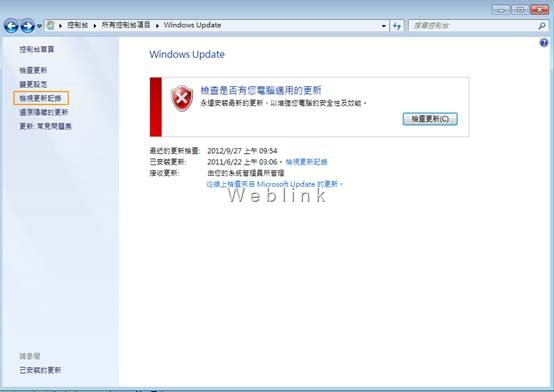Click 檢查更新 link in sidebar
The width and height of the screenshot is (554, 392).
pyautogui.click(x=33, y=70)
